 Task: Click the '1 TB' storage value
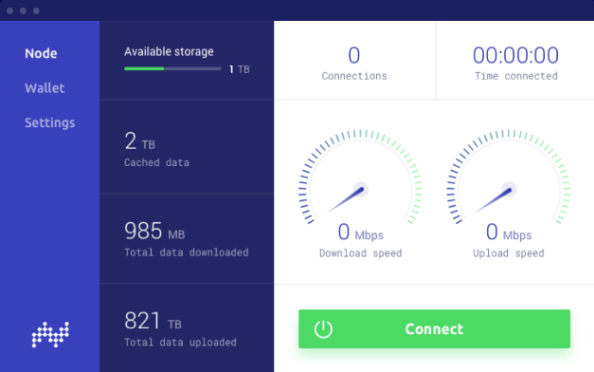[239, 69]
